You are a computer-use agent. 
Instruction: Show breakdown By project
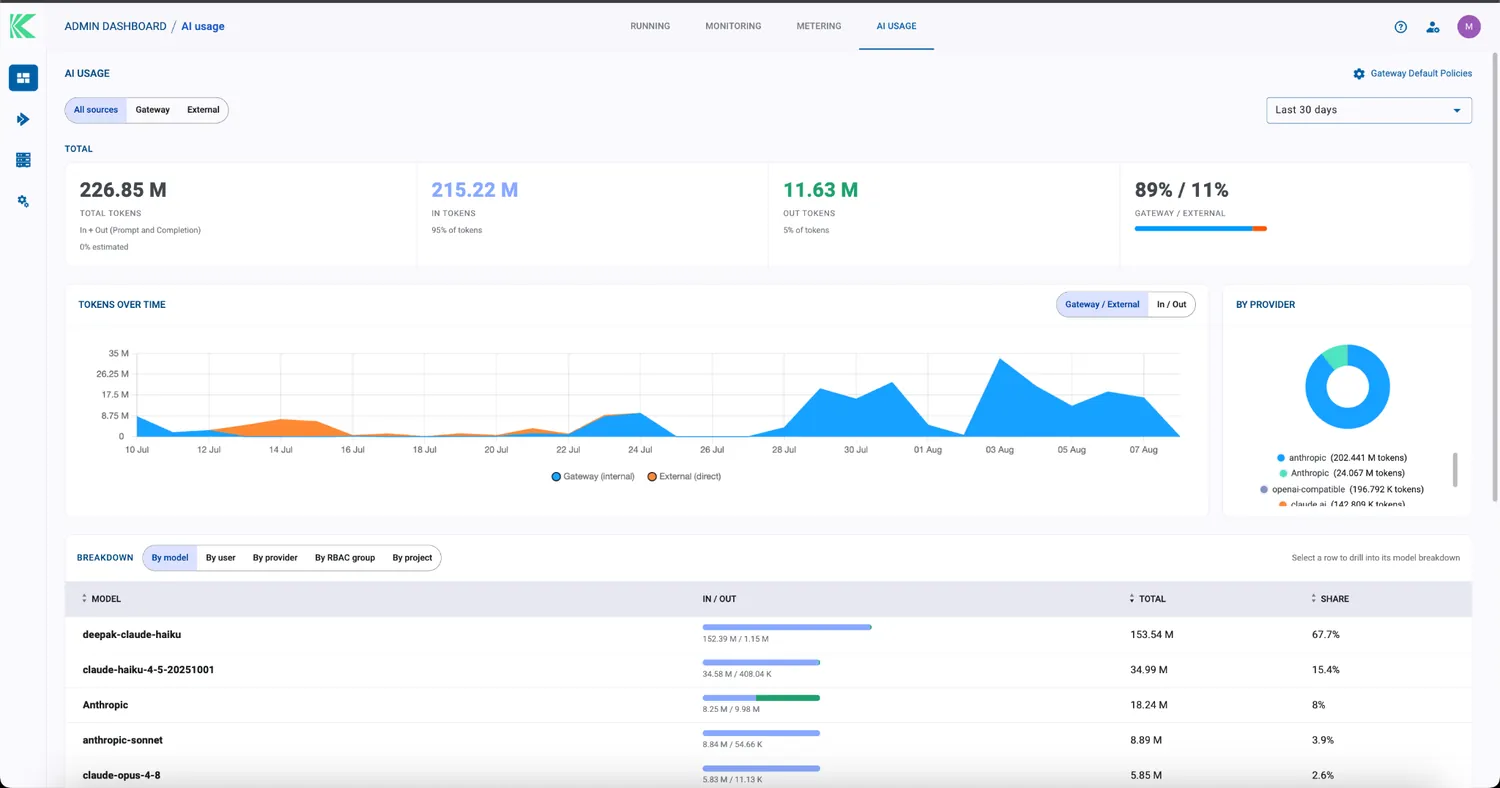tap(412, 558)
